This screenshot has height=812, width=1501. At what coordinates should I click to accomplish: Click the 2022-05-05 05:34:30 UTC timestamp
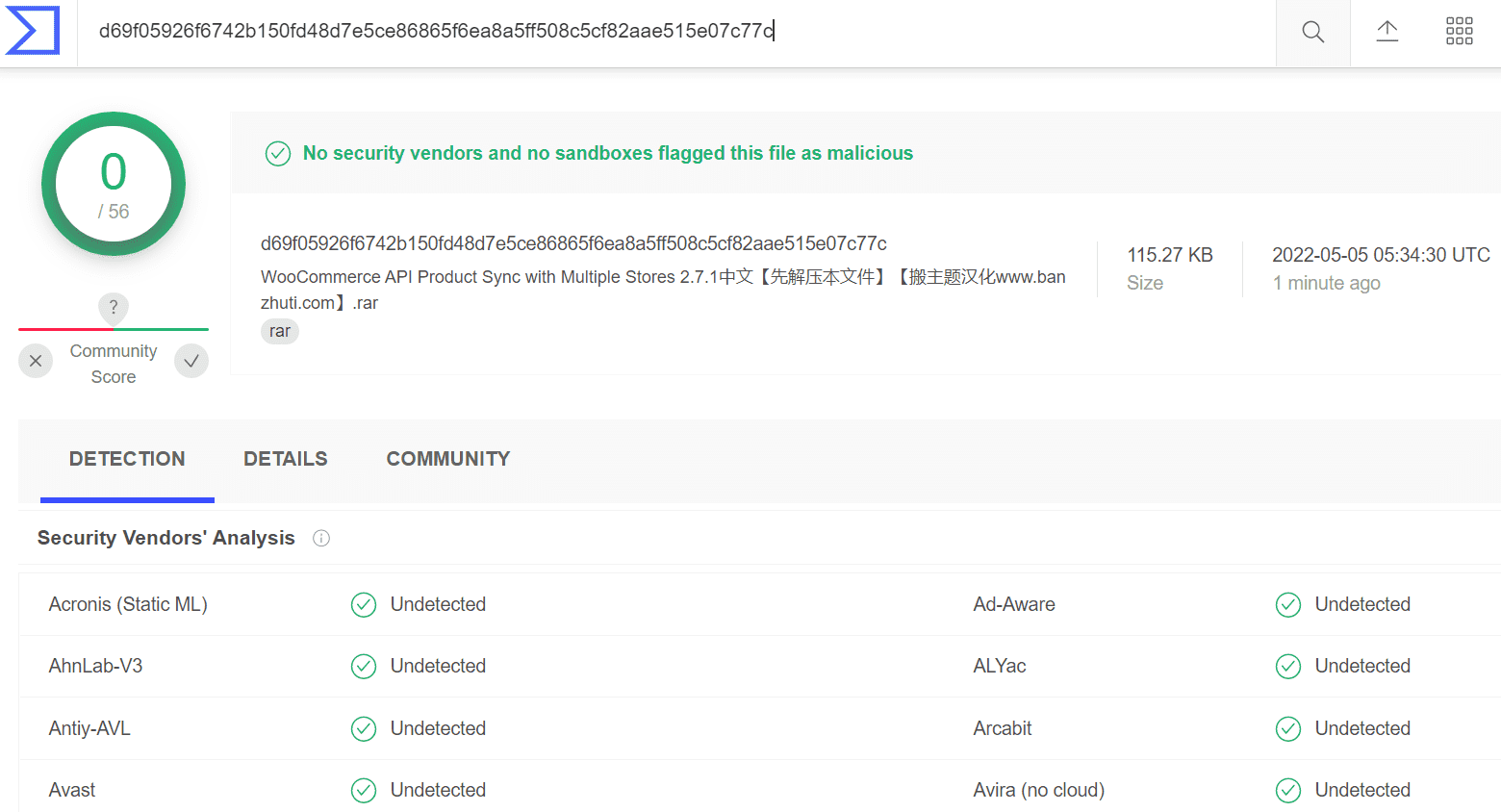point(1381,255)
